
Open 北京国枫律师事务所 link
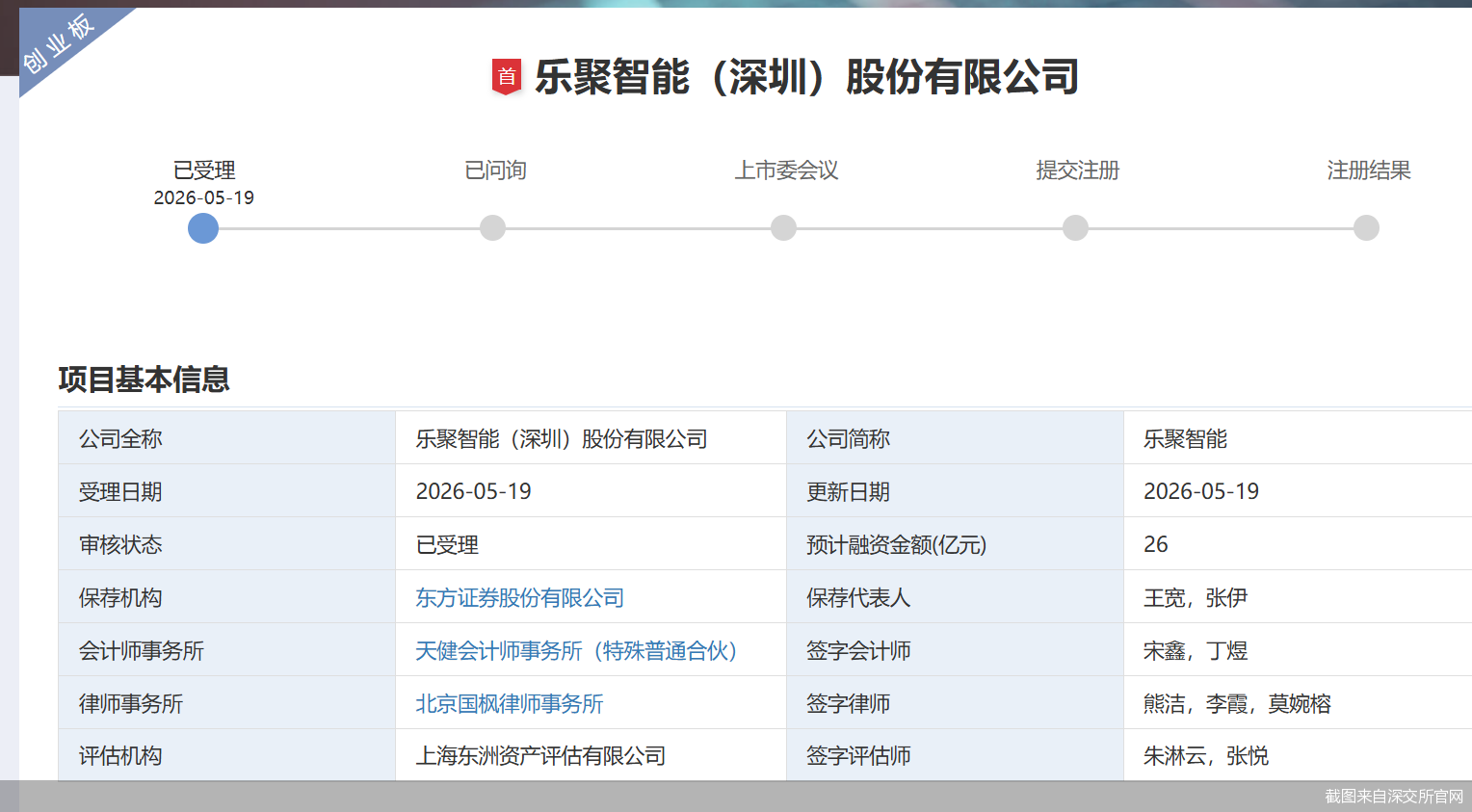click(510, 704)
